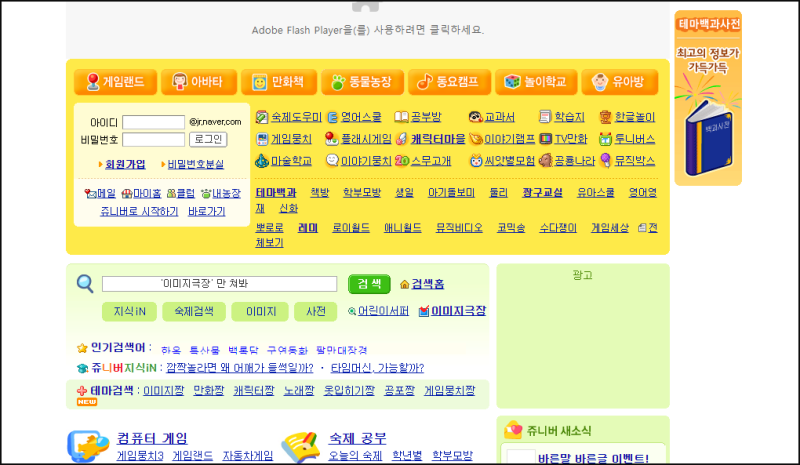Click the 마이홈 house icon
Image resolution: width=800 pixels, height=465 pixels.
coord(127,193)
